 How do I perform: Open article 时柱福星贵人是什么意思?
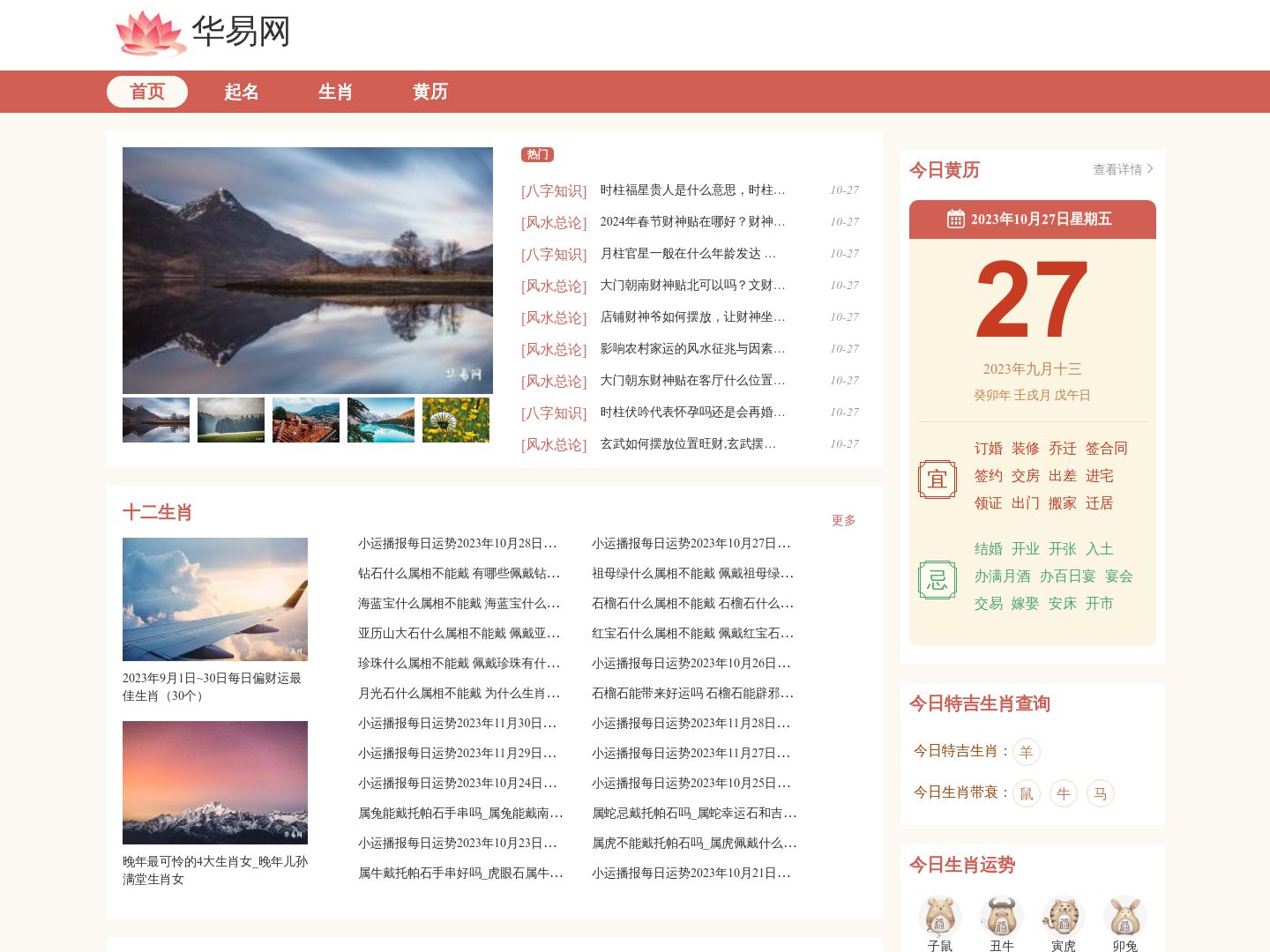pyautogui.click(x=692, y=190)
